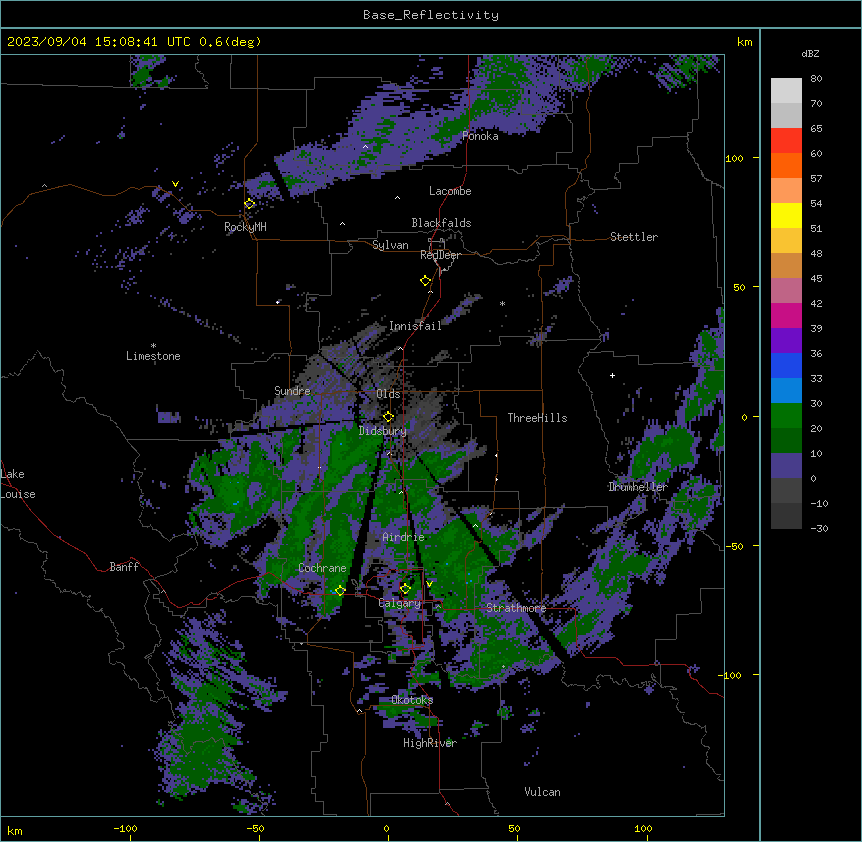862x842 pixels.
Task: Select the bright green 20-30 dBZ swatch
Action: pyautogui.click(x=786, y=416)
